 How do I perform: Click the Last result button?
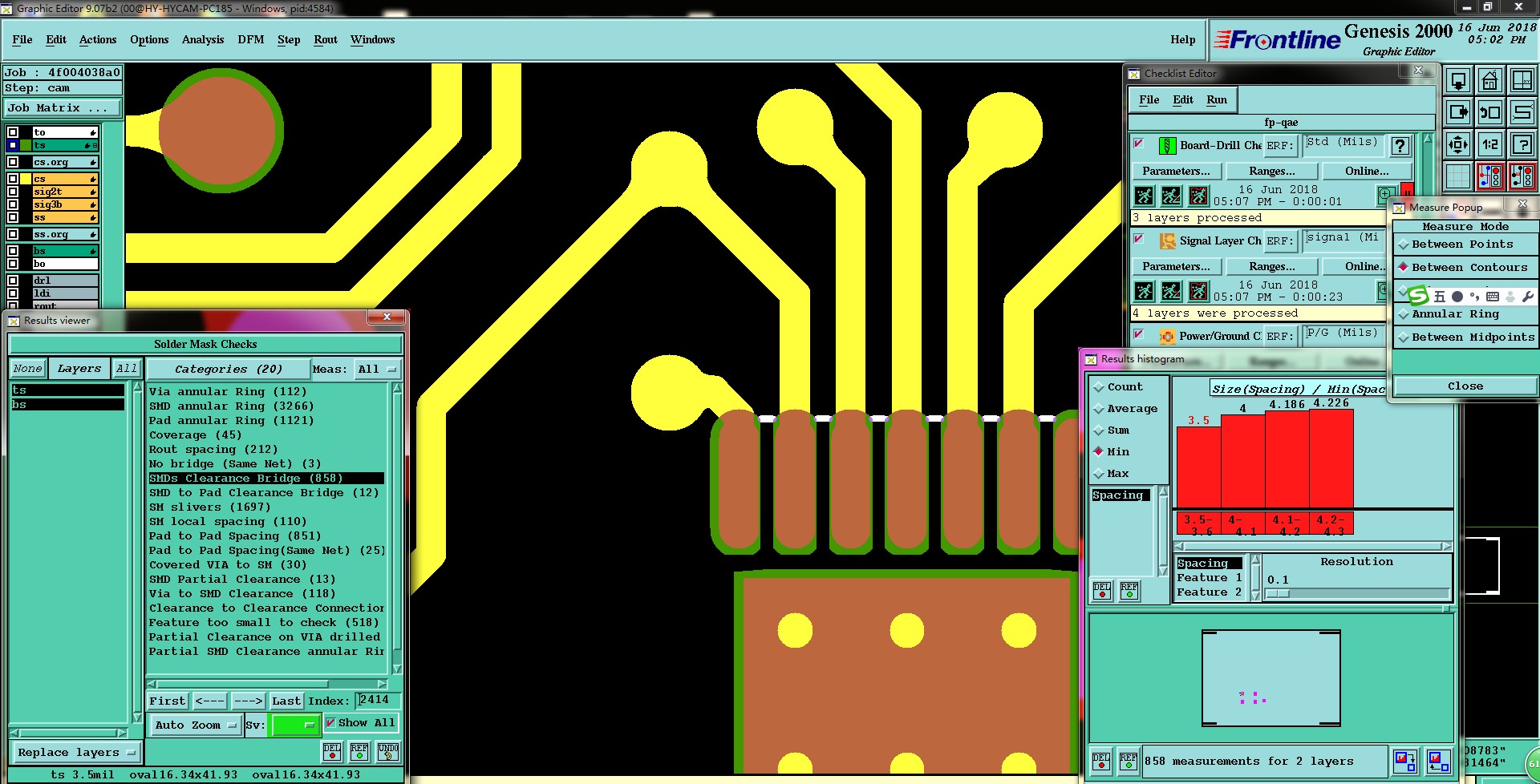[286, 701]
